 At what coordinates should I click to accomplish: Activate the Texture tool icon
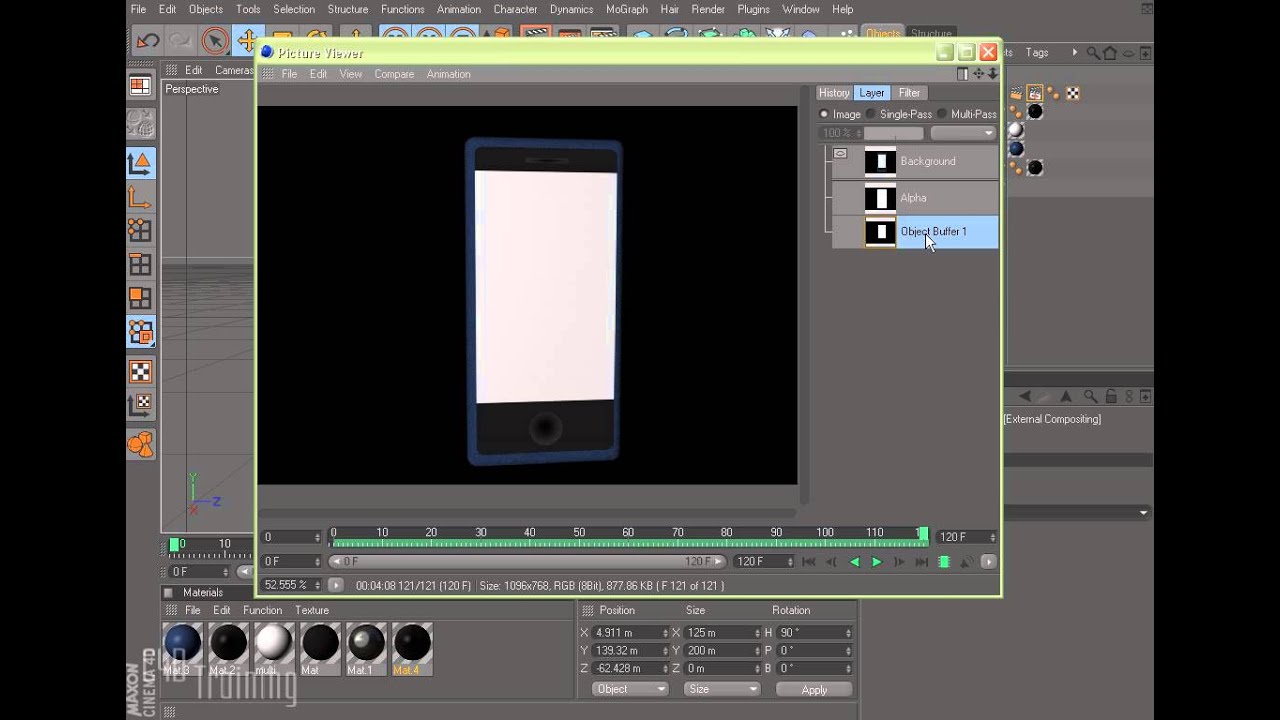(x=141, y=373)
